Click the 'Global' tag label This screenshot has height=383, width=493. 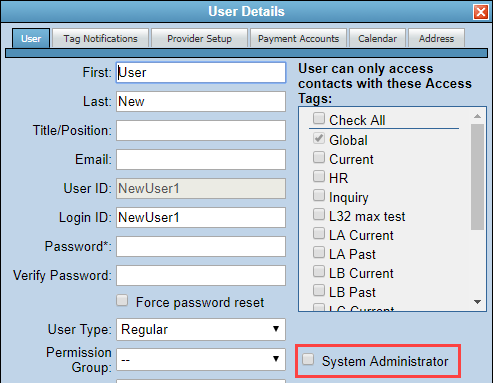pyautogui.click(x=348, y=140)
